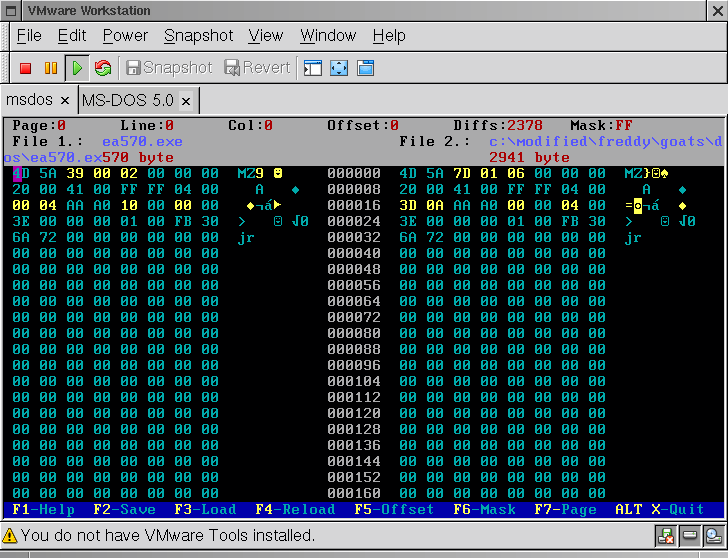This screenshot has height=558, width=728.
Task: Click the orange Suspend (pause) icon
Action: pos(51,68)
